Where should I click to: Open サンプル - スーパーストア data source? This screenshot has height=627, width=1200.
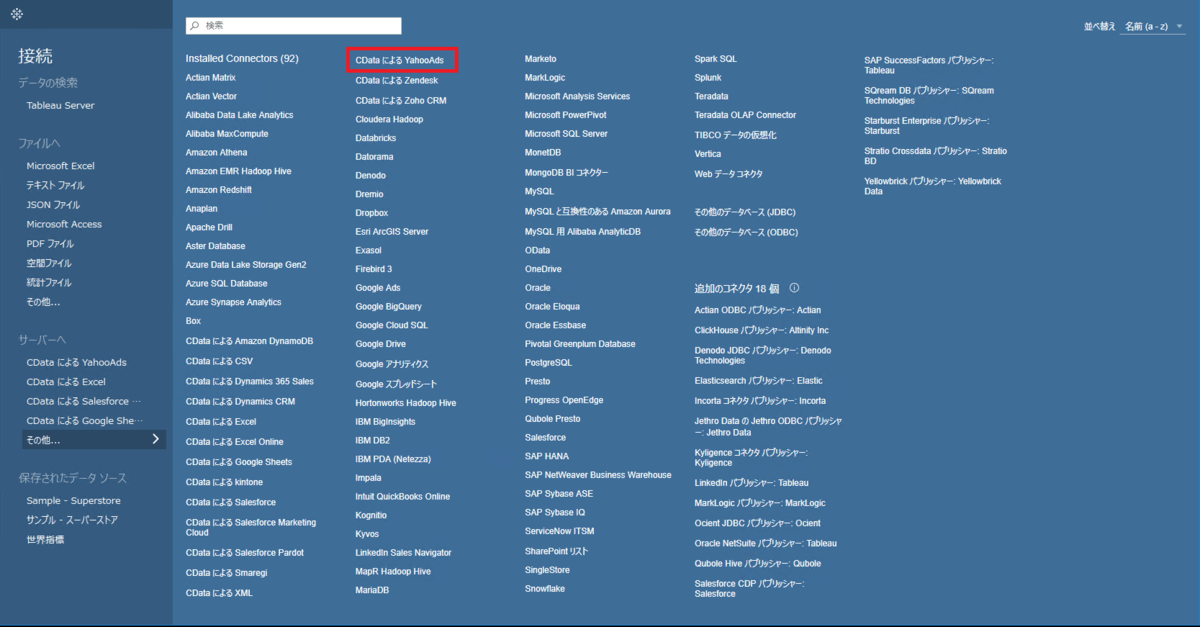[x=72, y=520]
